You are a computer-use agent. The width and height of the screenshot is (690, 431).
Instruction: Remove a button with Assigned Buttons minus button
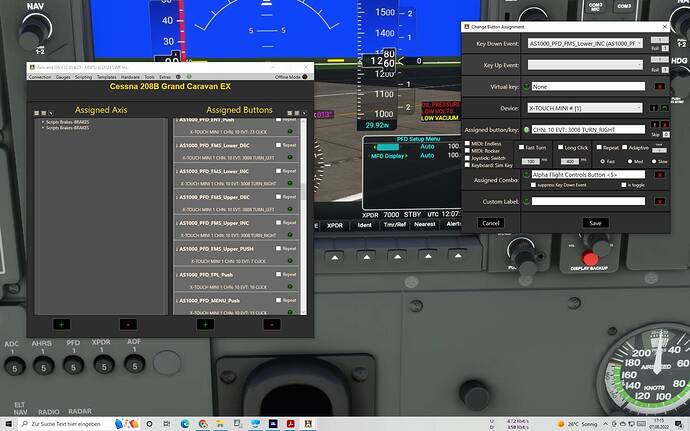click(272, 324)
